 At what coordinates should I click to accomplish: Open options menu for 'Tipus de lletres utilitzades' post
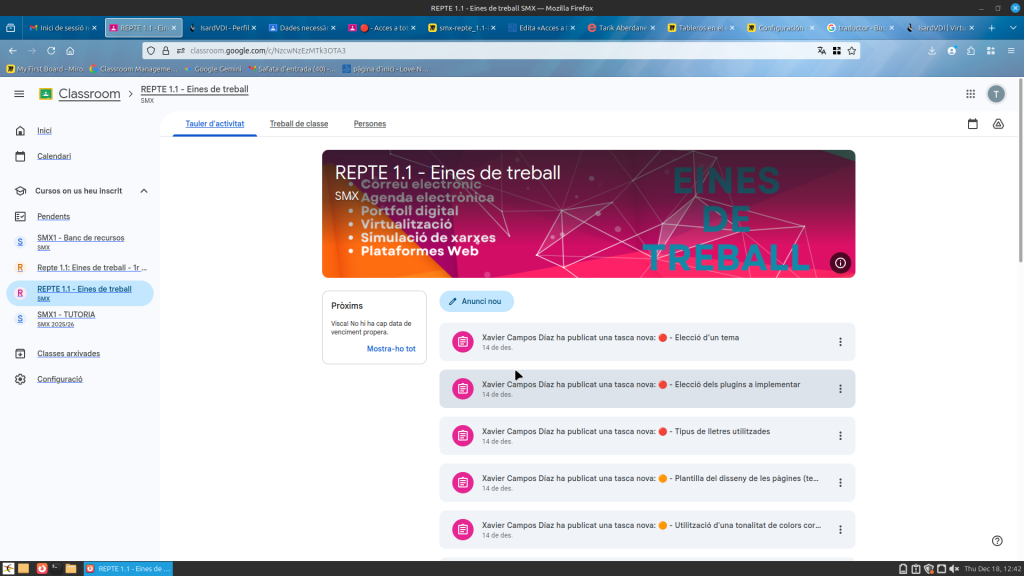click(840, 436)
